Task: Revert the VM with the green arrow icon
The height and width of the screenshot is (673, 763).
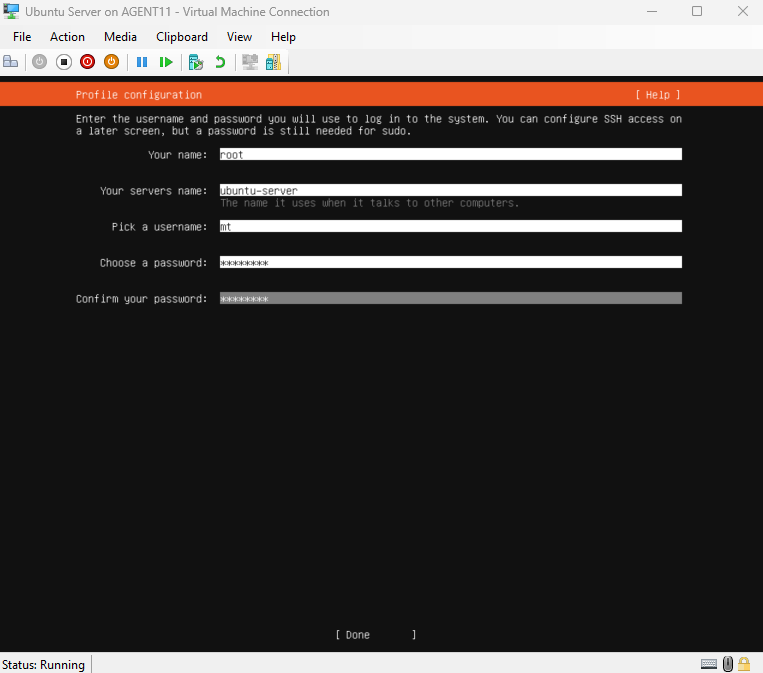Action: (220, 62)
